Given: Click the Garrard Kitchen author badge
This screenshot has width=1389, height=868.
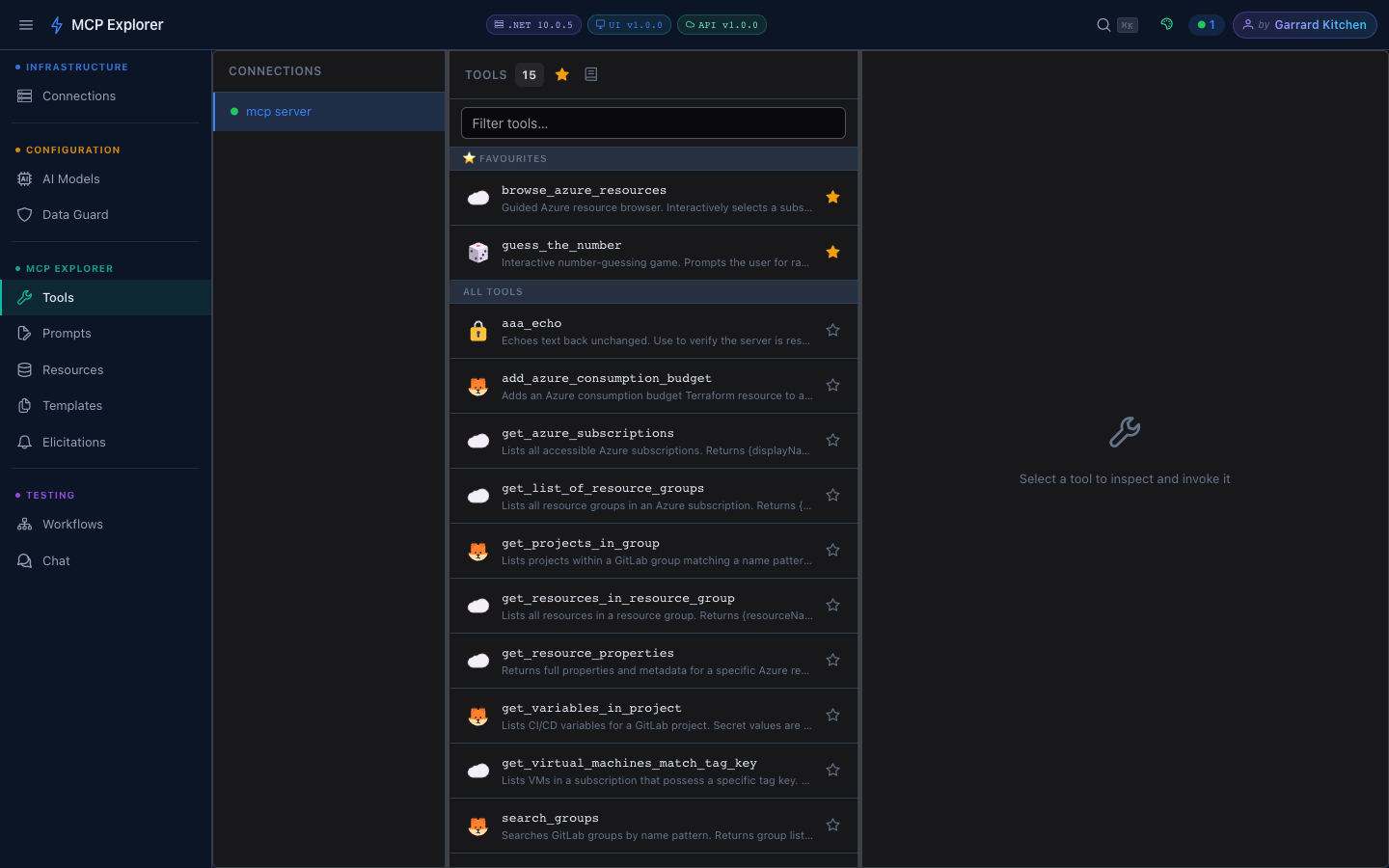Looking at the screenshot, I should pos(1304,25).
